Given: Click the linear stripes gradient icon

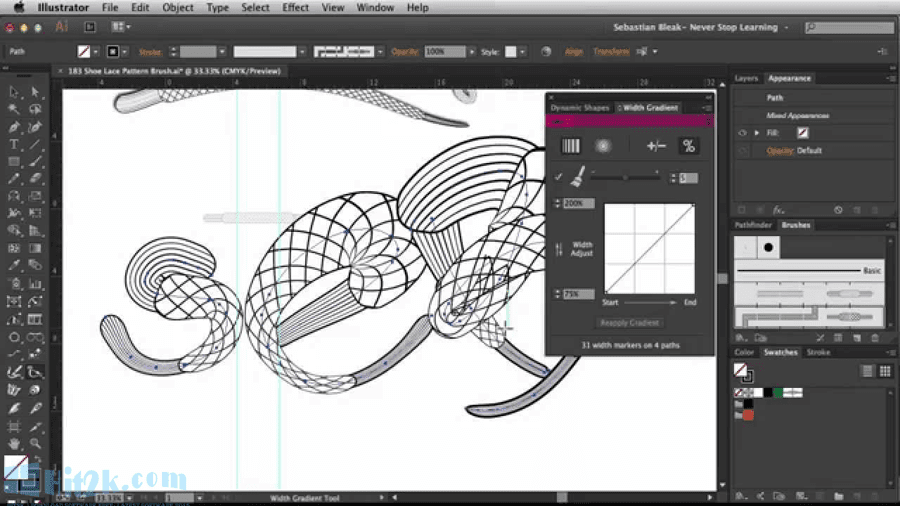Looking at the screenshot, I should (570, 146).
